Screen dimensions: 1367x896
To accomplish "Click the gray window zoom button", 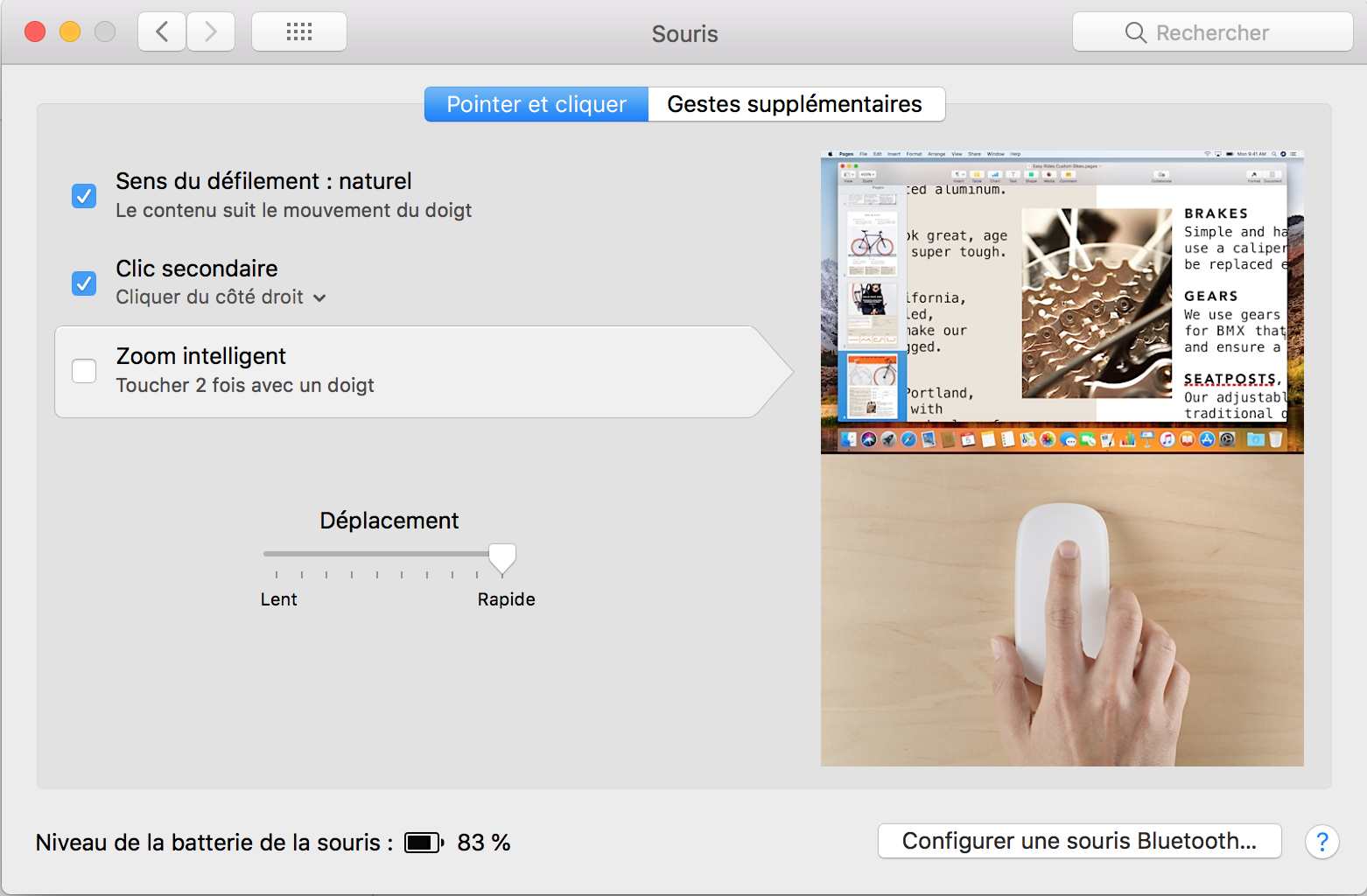I will [x=105, y=32].
